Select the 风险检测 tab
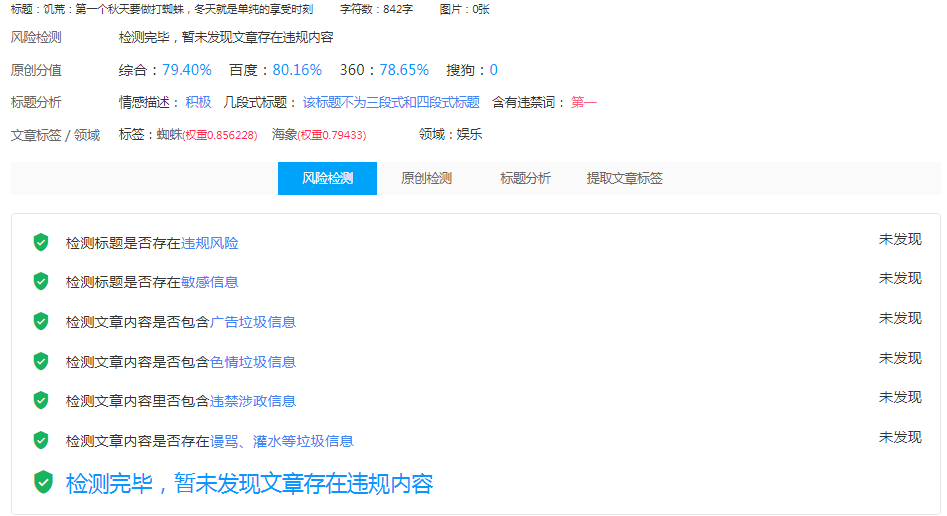947x516 pixels. click(x=327, y=178)
